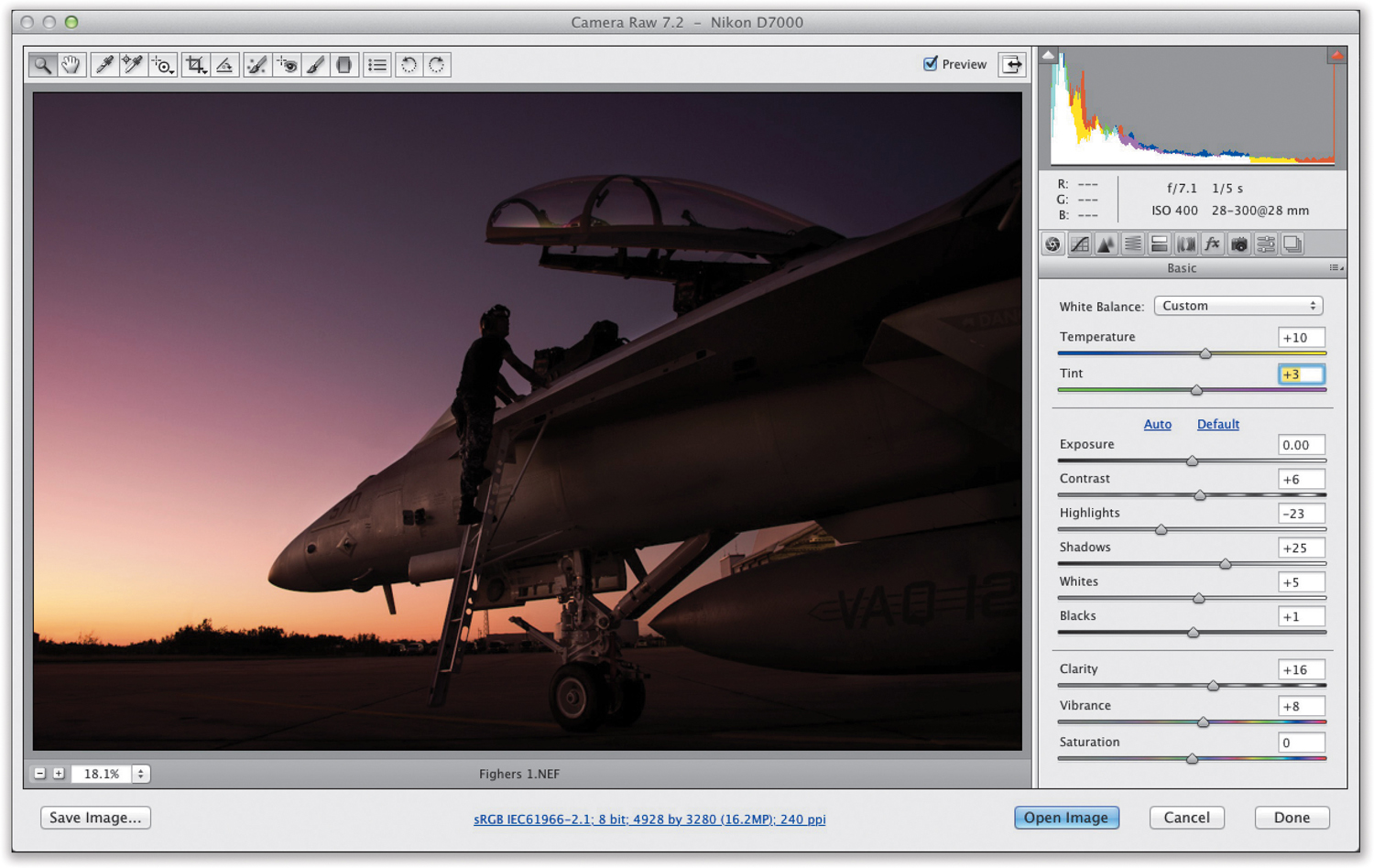Click the jet preview image
Viewport: 1374px width, 868px height.
click(x=528, y=421)
